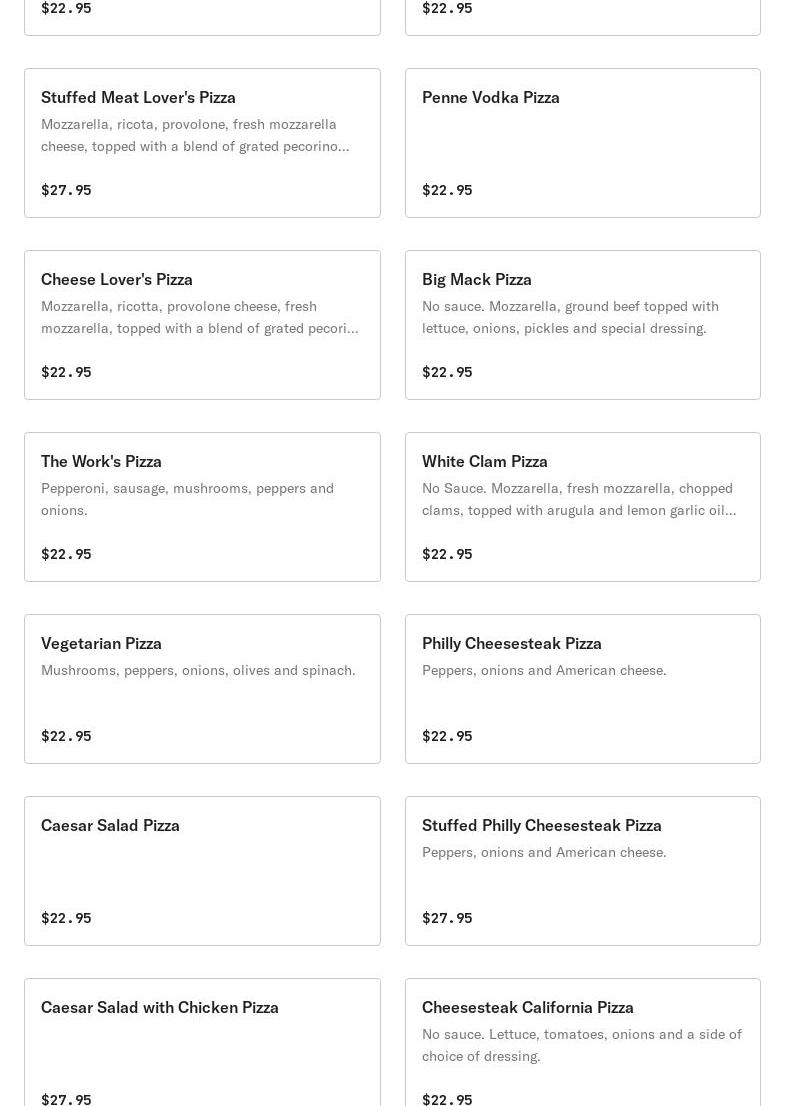Click Cheese Lover's Pizza description text
Image resolution: width=785 pixels, height=1106 pixels.
(x=199, y=317)
